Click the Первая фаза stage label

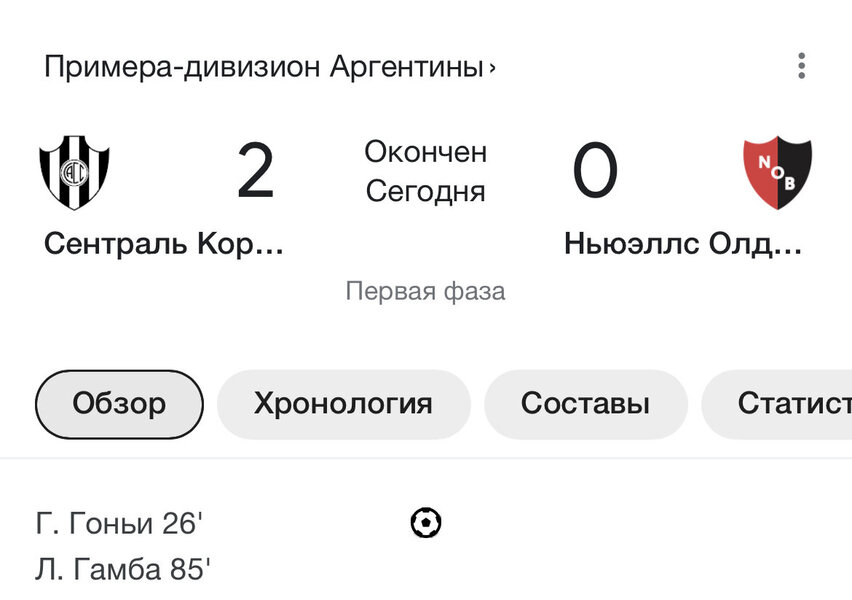point(425,291)
